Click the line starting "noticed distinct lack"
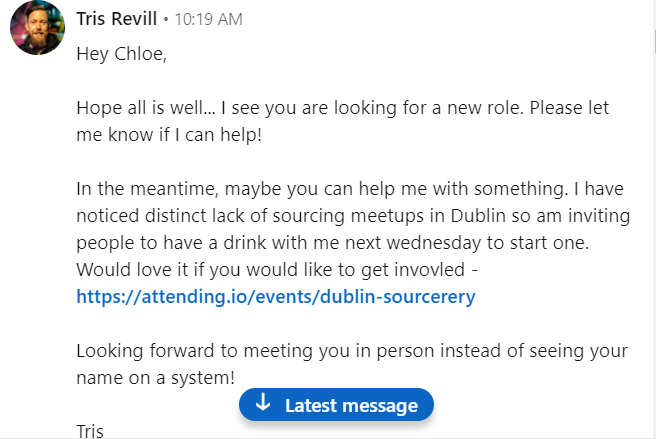 click(x=353, y=216)
